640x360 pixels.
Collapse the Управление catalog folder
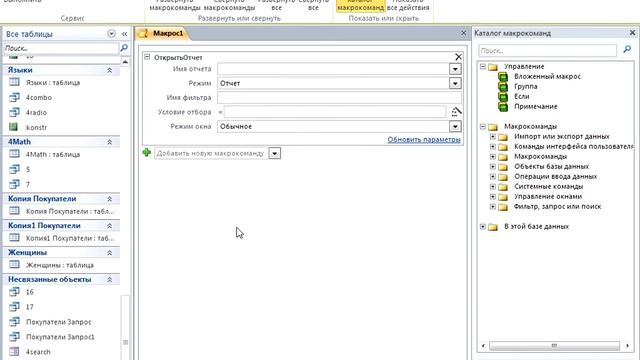483,66
